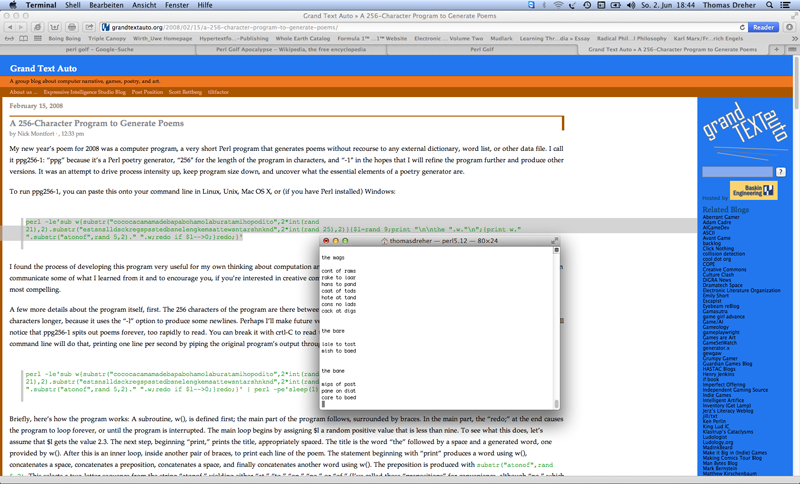Open the Time Machine menu bar icon

pos(587,5)
